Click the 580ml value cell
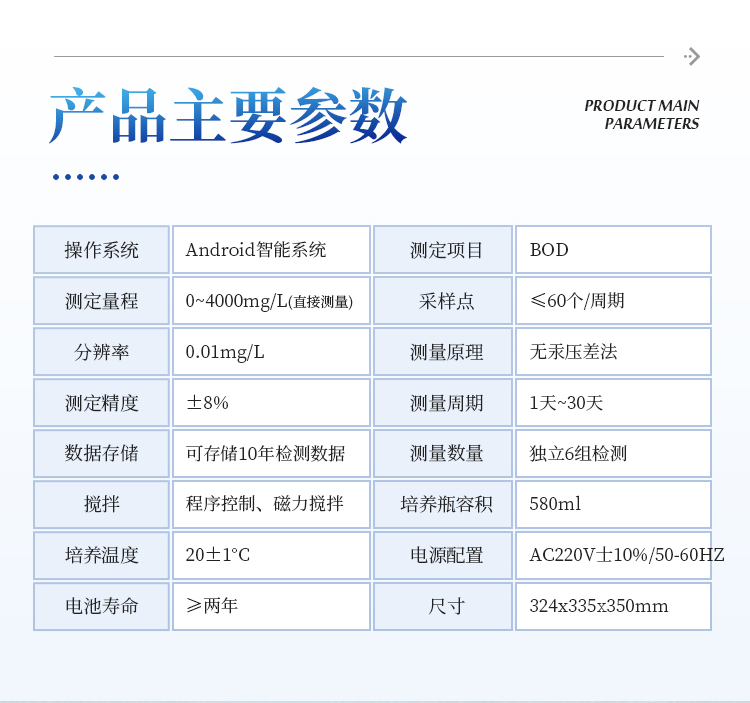This screenshot has height=703, width=750. (x=613, y=505)
